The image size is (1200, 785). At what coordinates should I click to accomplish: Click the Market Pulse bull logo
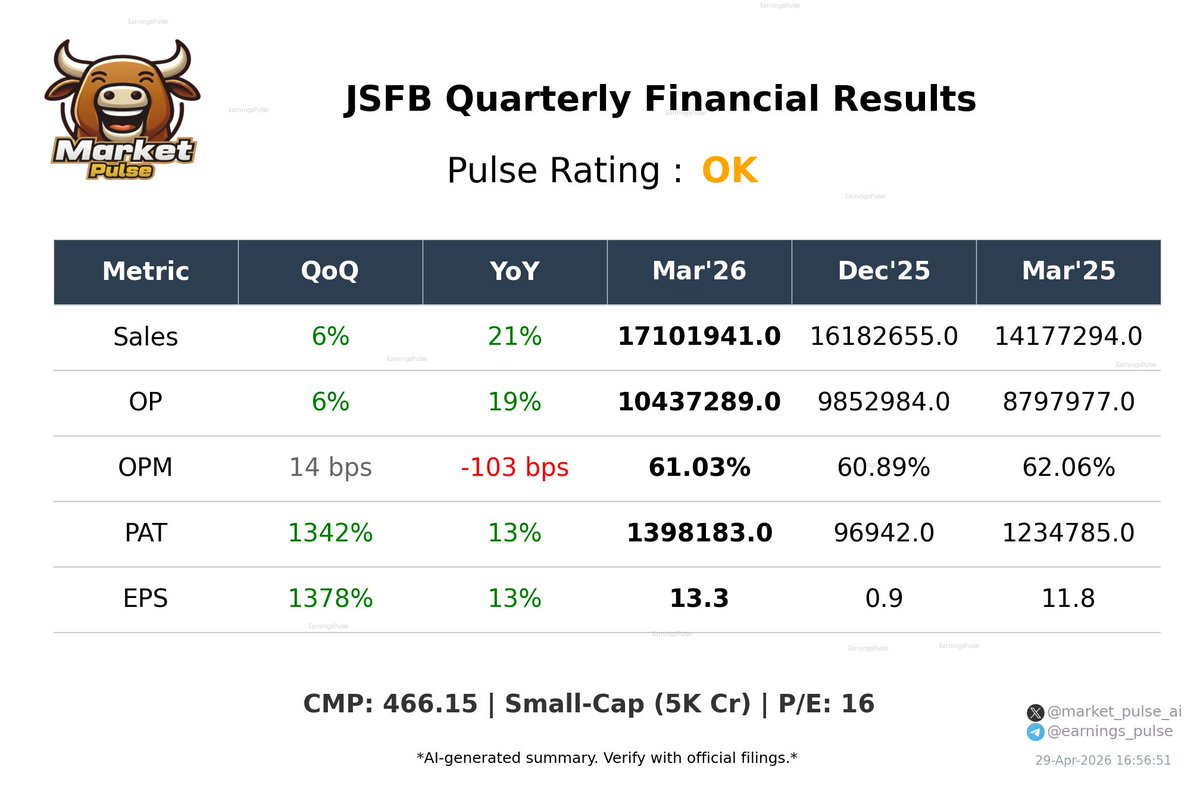(x=122, y=109)
